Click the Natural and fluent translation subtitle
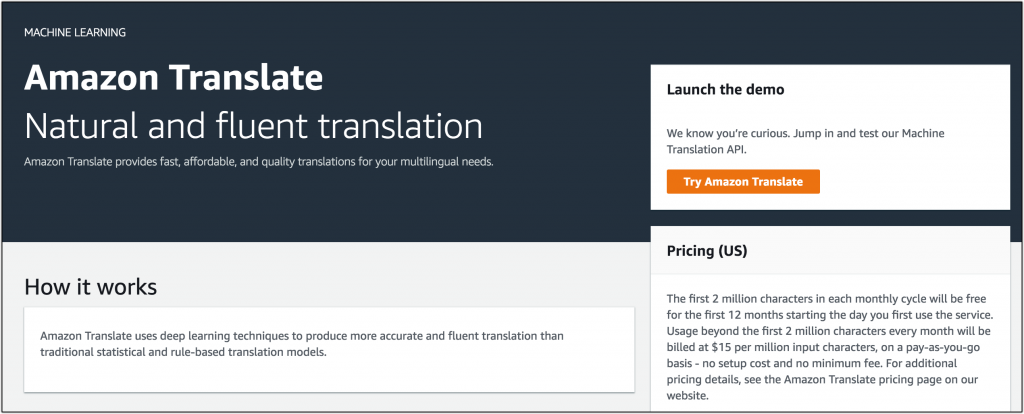1024x414 pixels. pyautogui.click(x=253, y=127)
